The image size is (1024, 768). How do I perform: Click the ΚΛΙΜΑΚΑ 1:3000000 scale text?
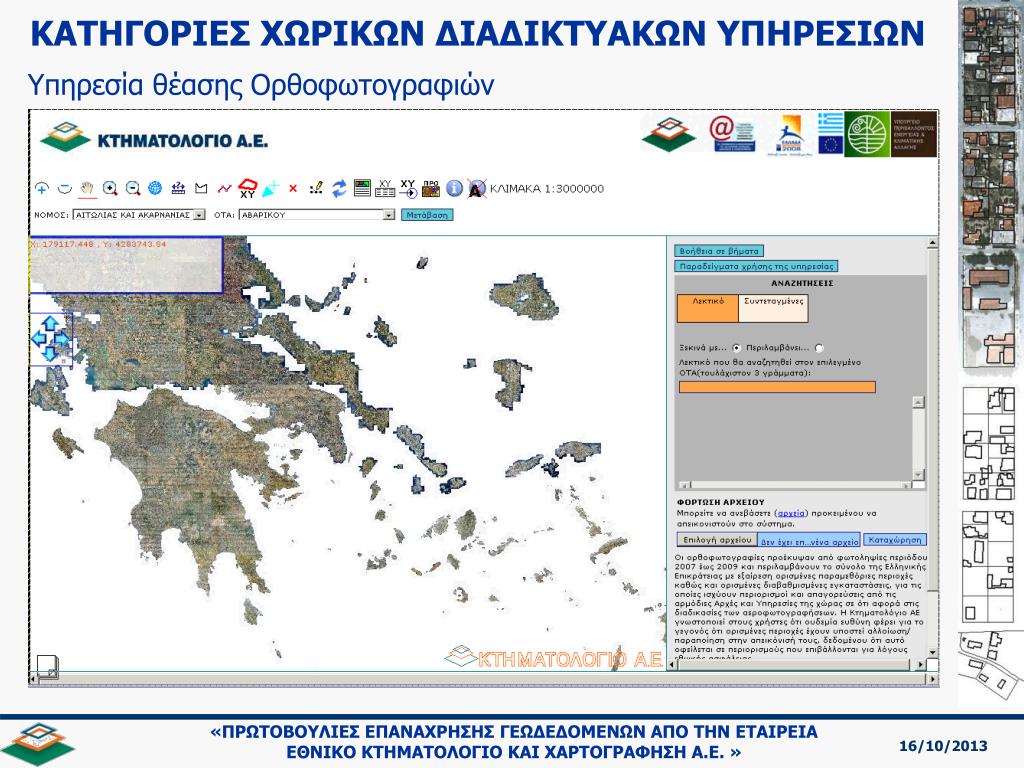click(x=547, y=189)
